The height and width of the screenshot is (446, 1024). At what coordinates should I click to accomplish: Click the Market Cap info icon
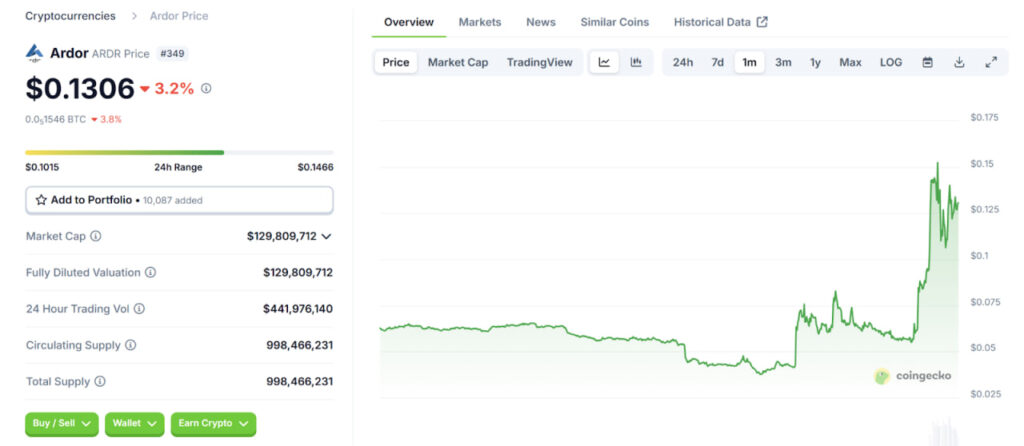tap(95, 236)
